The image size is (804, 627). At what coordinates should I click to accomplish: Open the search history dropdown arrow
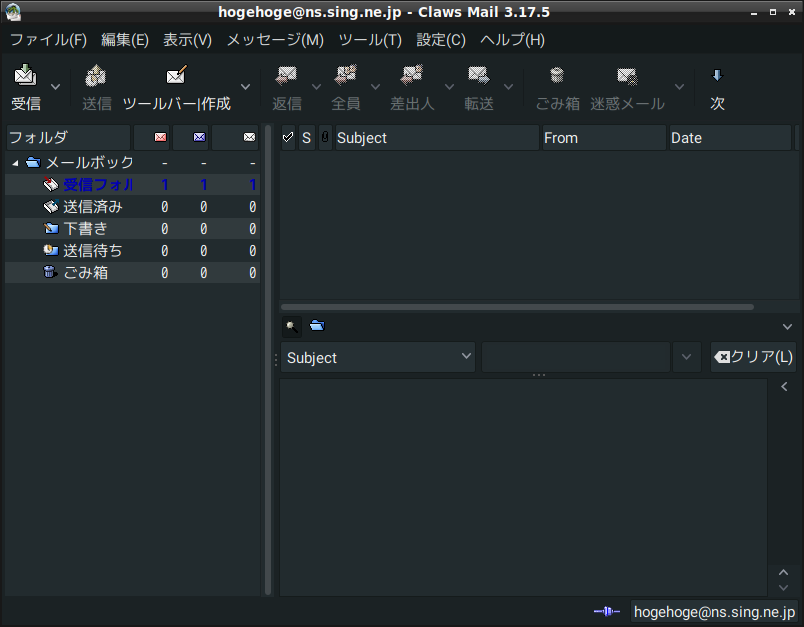(686, 357)
